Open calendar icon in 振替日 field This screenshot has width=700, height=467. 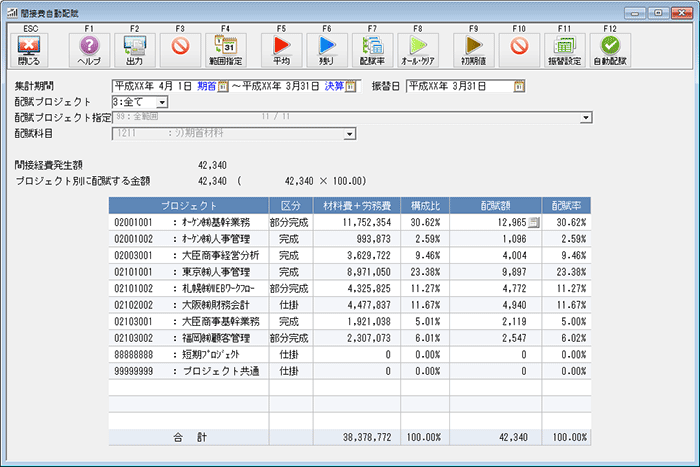point(519,86)
